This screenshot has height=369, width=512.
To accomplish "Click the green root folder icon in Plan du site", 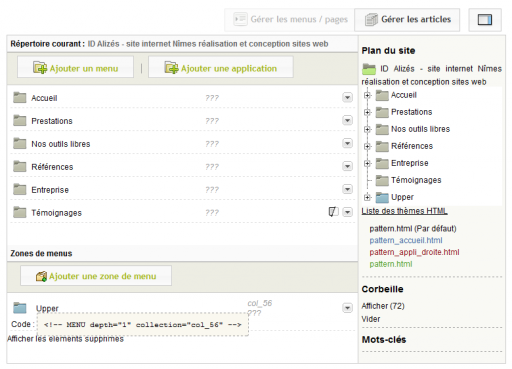I will [369, 69].
